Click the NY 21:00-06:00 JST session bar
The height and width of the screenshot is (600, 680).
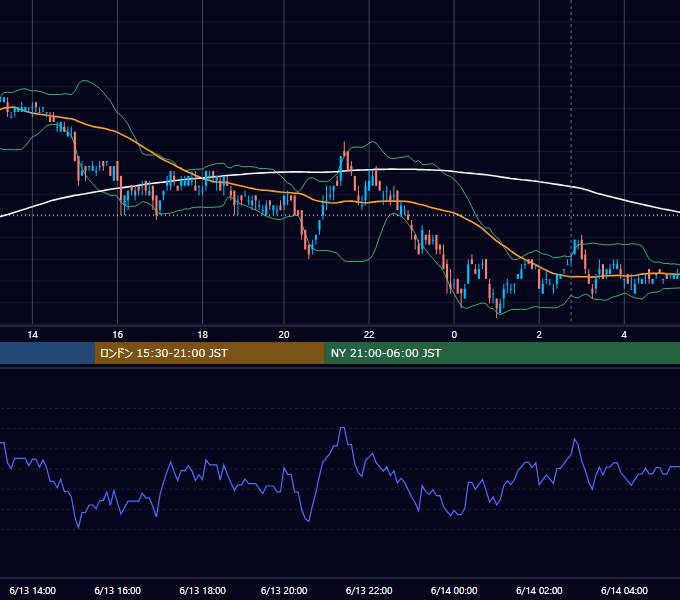coord(502,353)
